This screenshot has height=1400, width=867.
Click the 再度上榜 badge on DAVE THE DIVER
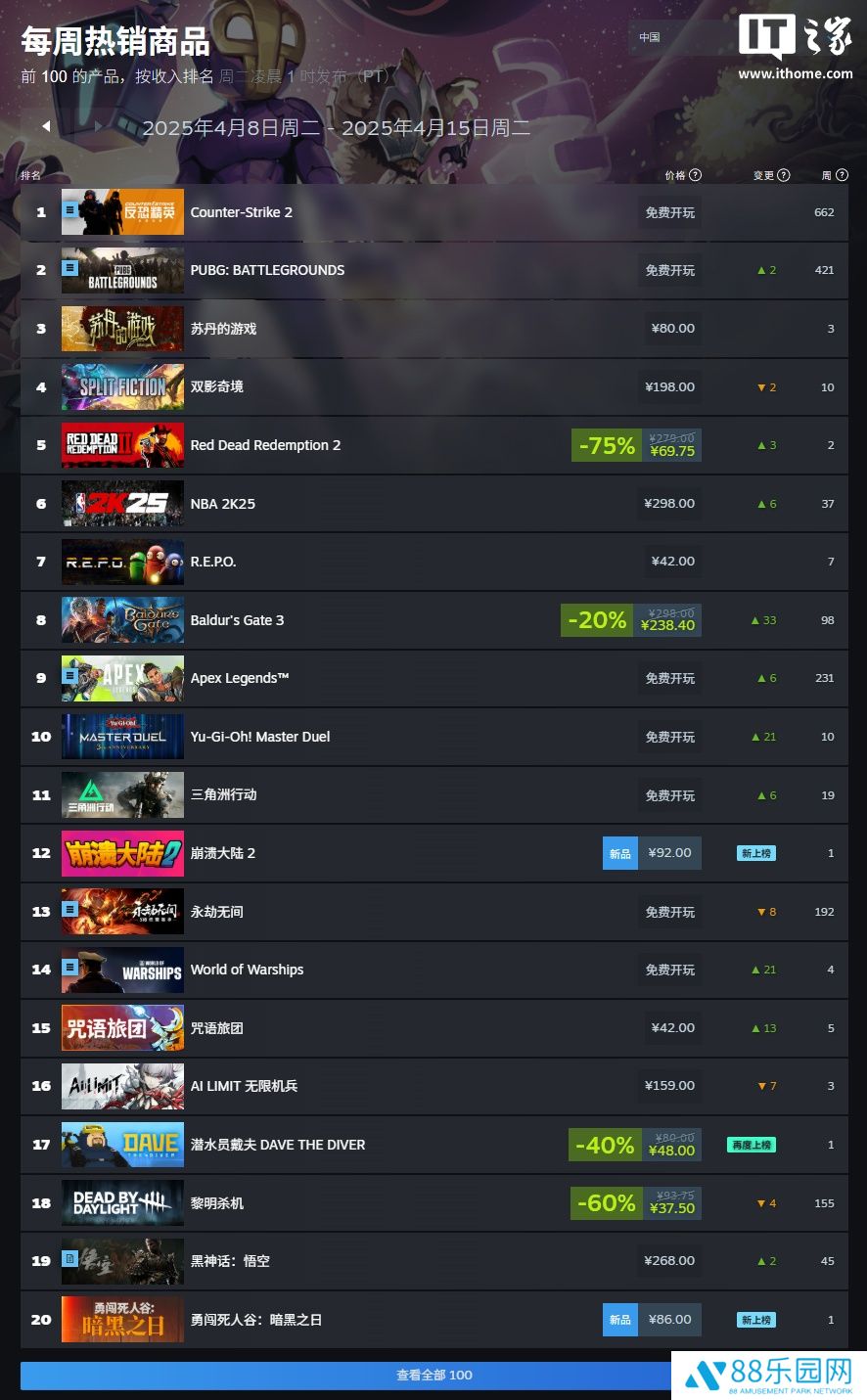click(752, 1145)
